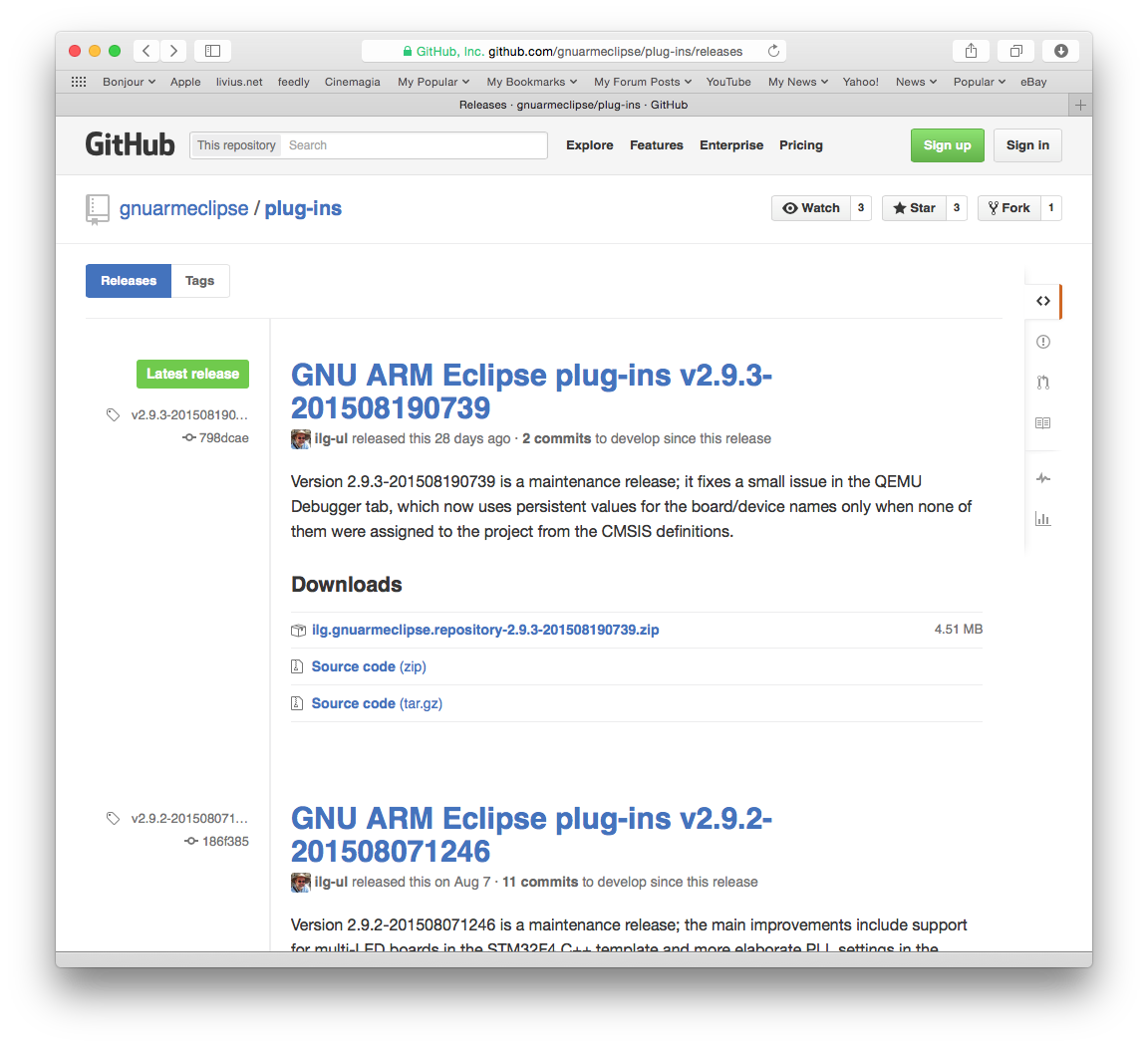Click tag icon next to v2.9.3-201508190...
This screenshot has height=1047, width=1148.
click(113, 414)
